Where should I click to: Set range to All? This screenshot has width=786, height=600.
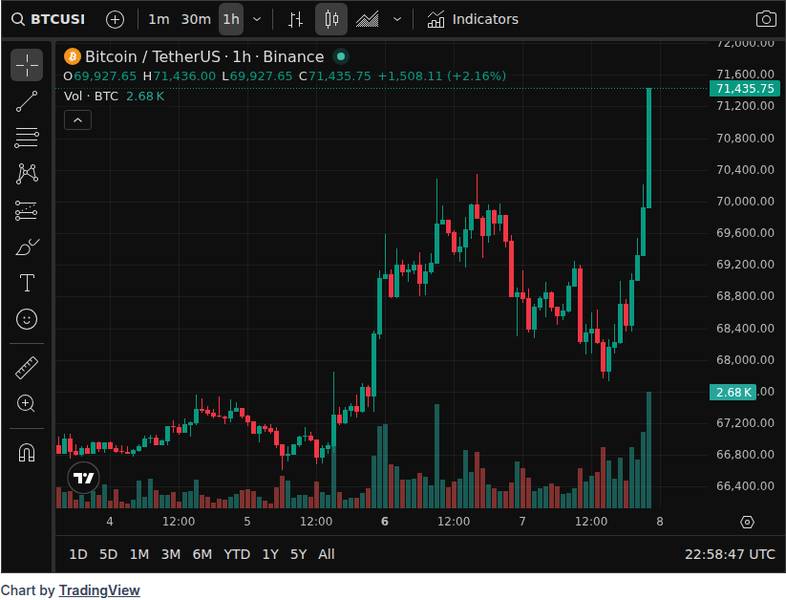[x=326, y=554]
